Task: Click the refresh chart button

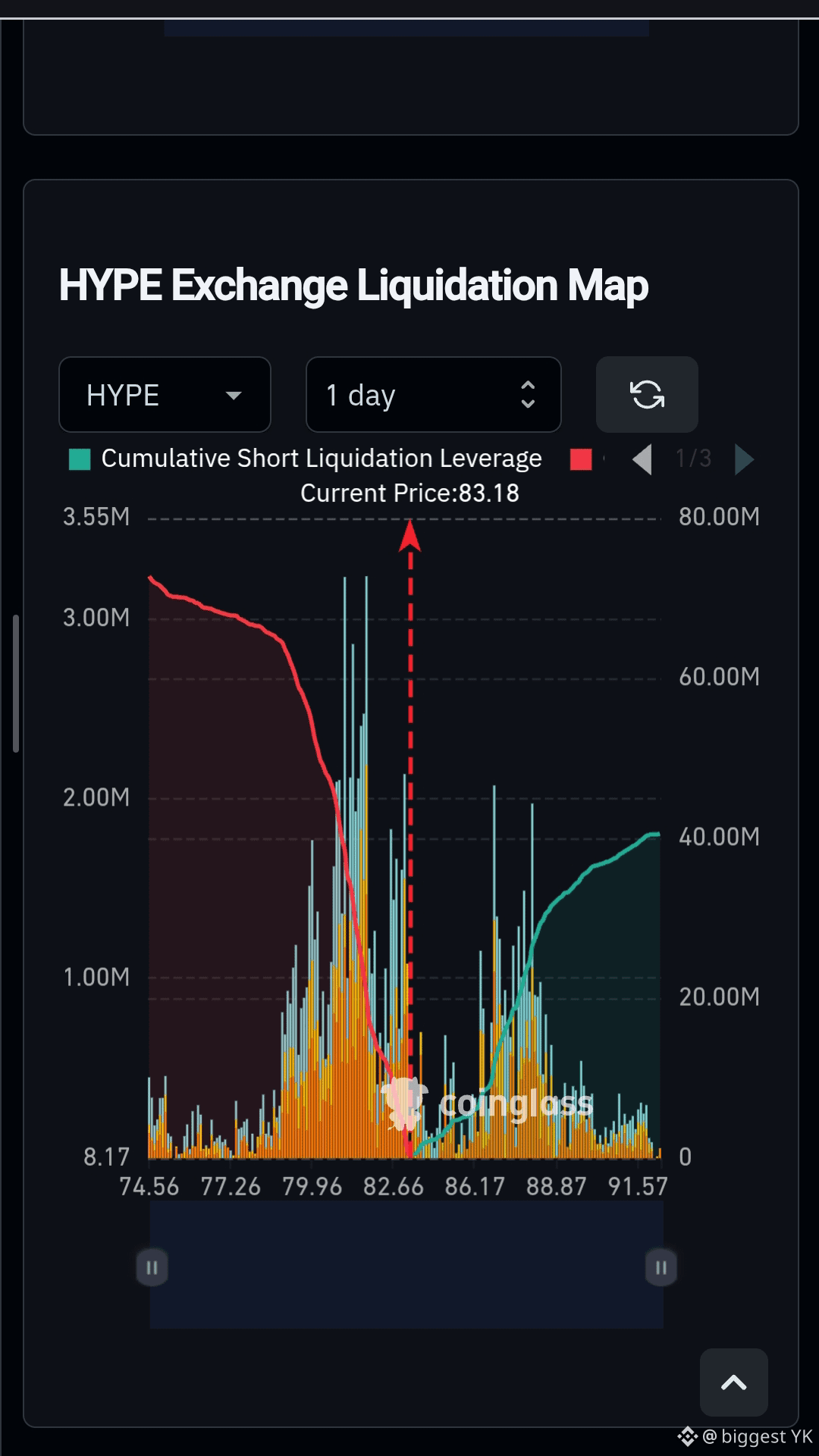Action: pos(647,395)
